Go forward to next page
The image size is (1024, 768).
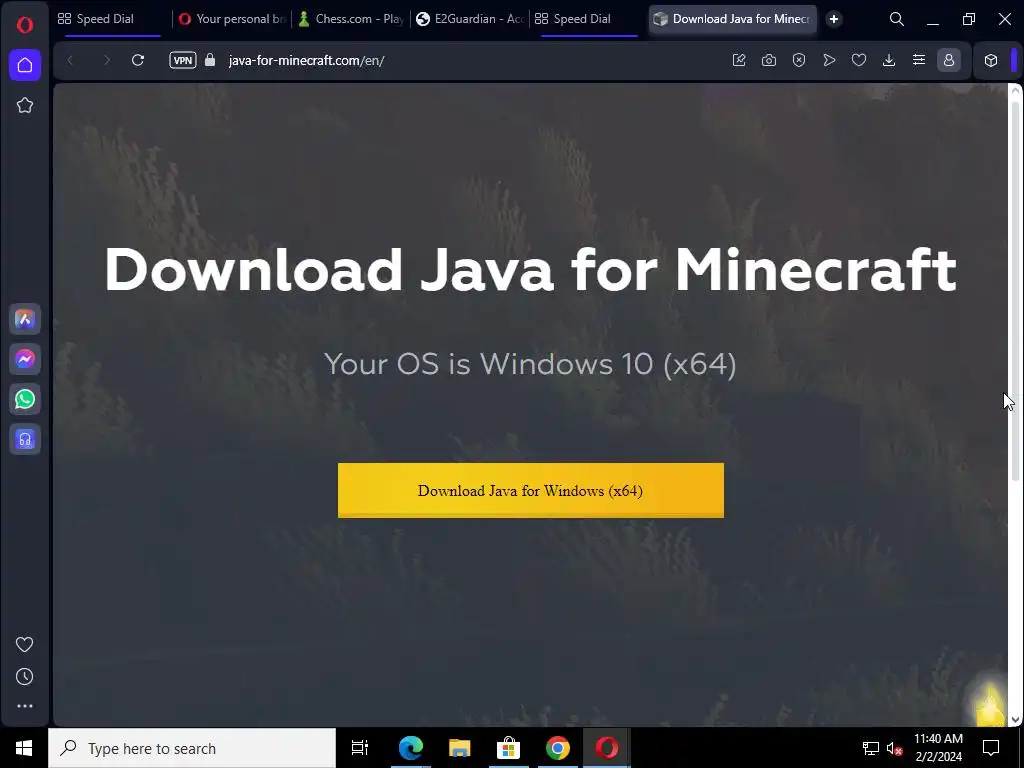(106, 60)
